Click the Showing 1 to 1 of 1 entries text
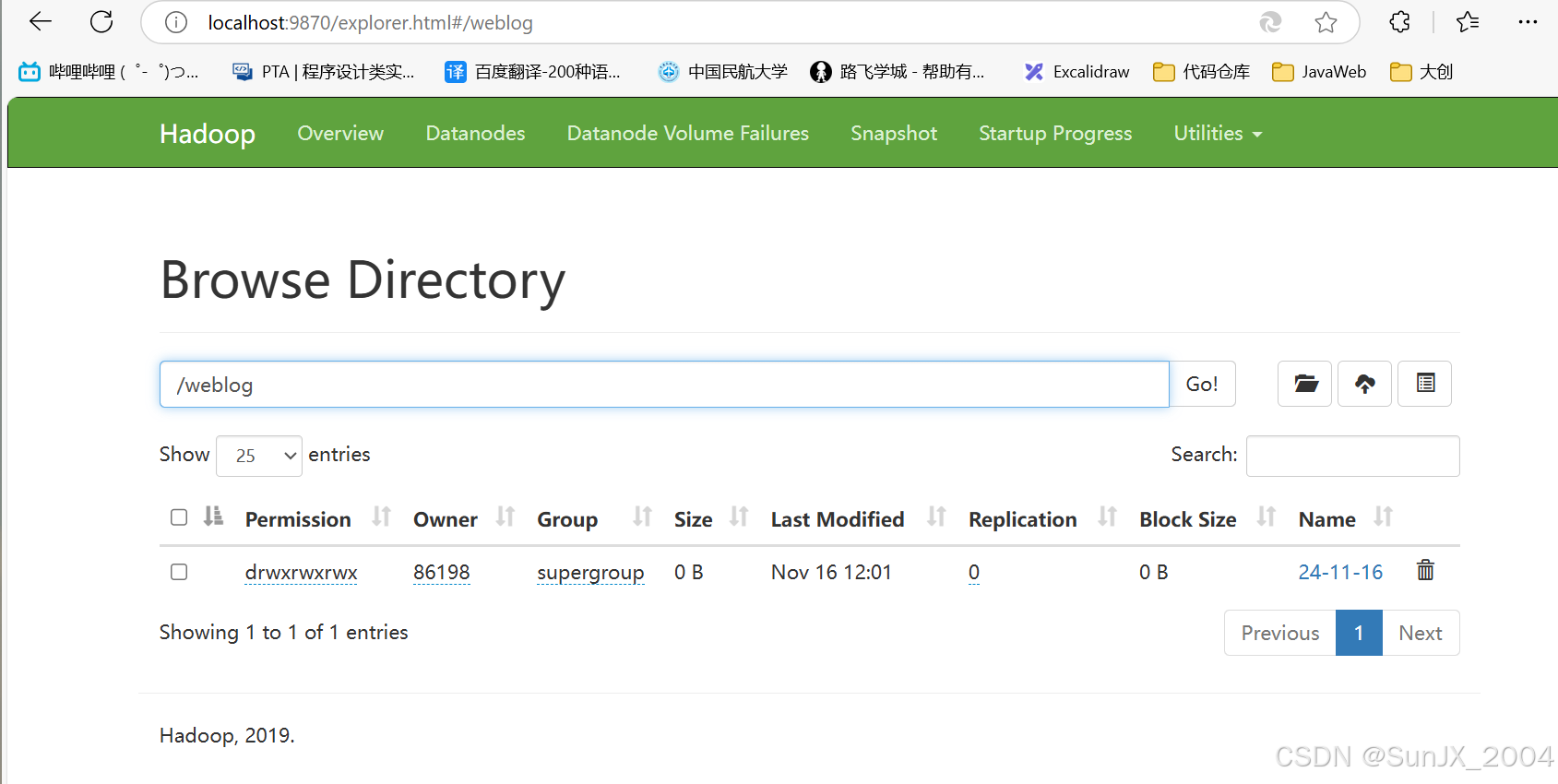Image resolution: width=1558 pixels, height=784 pixels. (283, 632)
